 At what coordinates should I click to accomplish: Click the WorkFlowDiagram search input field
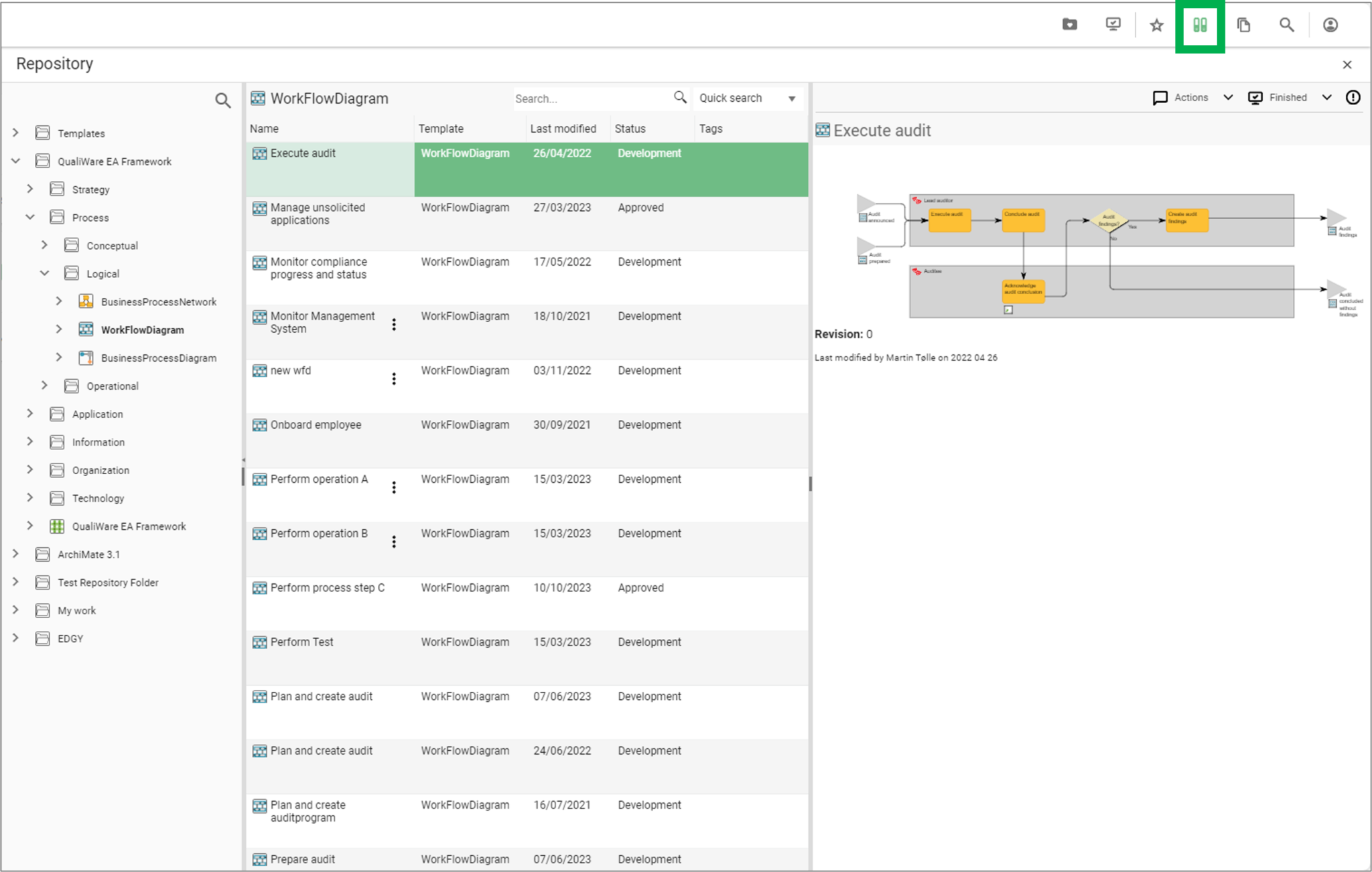pos(590,98)
